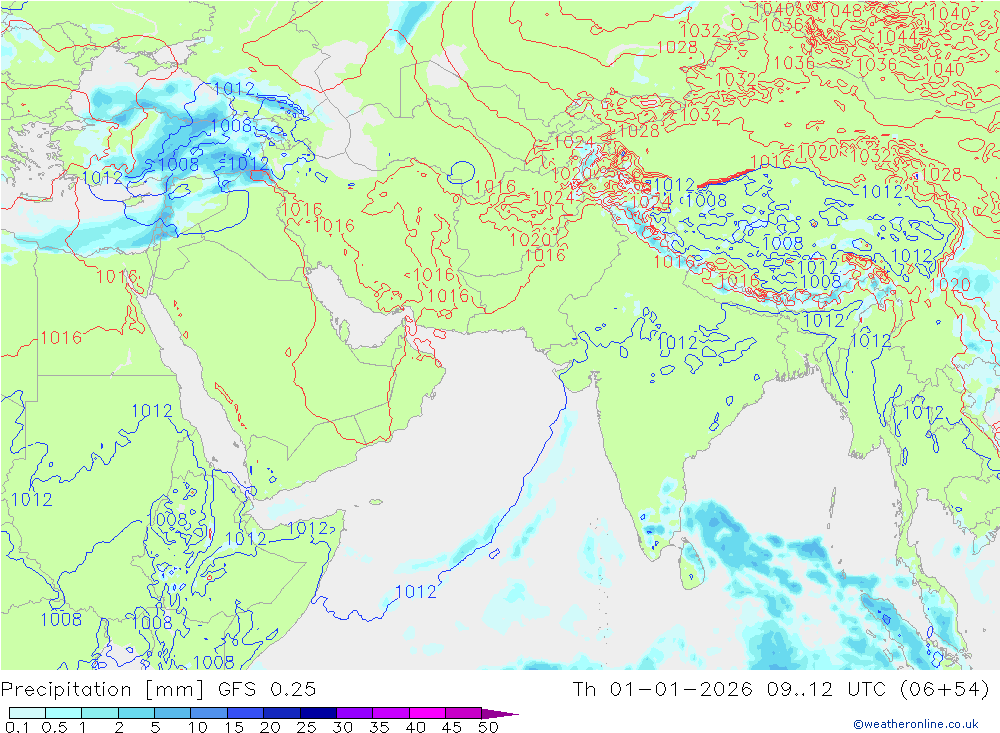Image resolution: width=1000 pixels, height=733 pixels.
Task: Click the 2–5 mm legend color swatch
Action: point(136,713)
